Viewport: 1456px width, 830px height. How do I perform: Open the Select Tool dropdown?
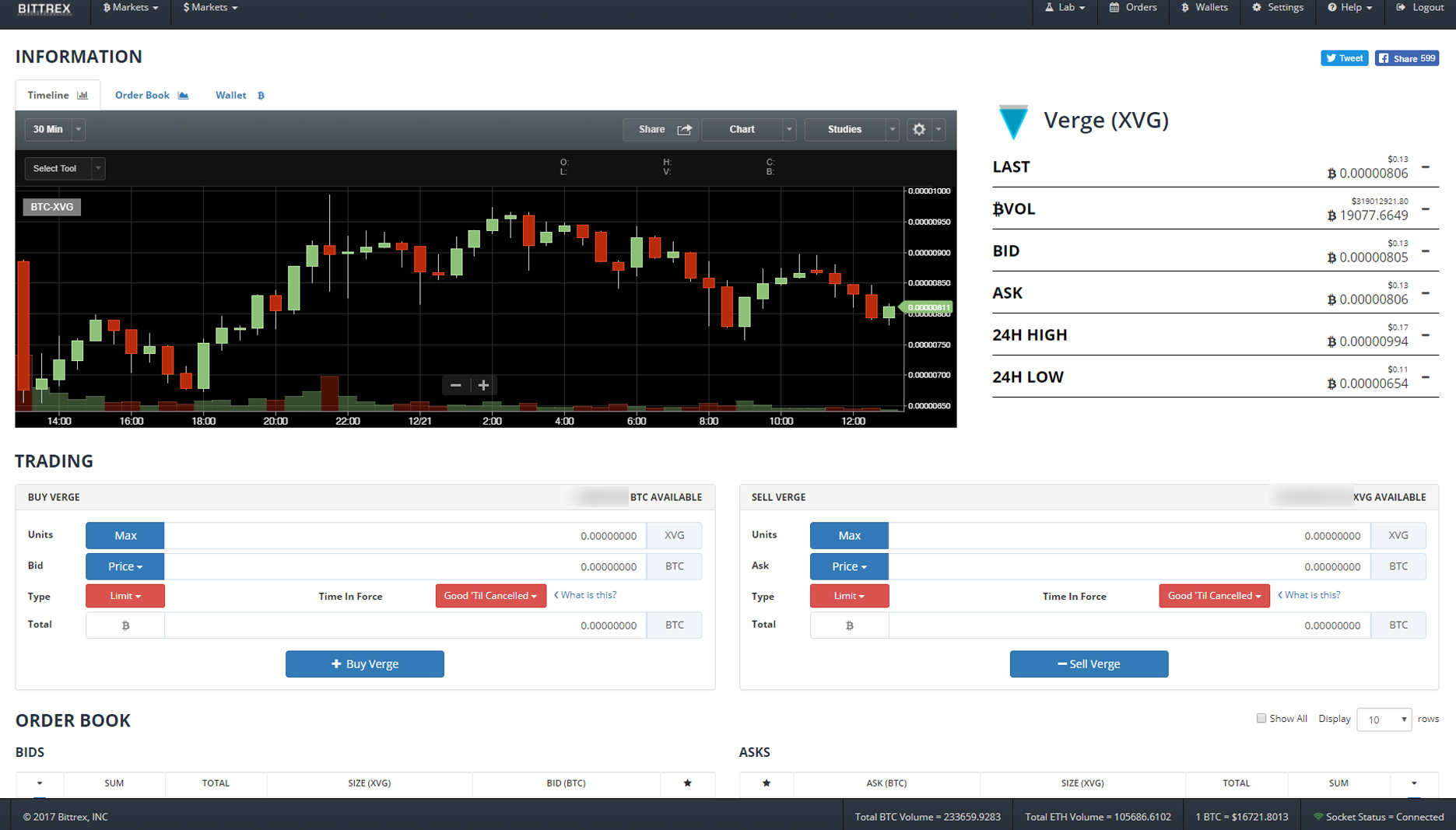(x=65, y=168)
